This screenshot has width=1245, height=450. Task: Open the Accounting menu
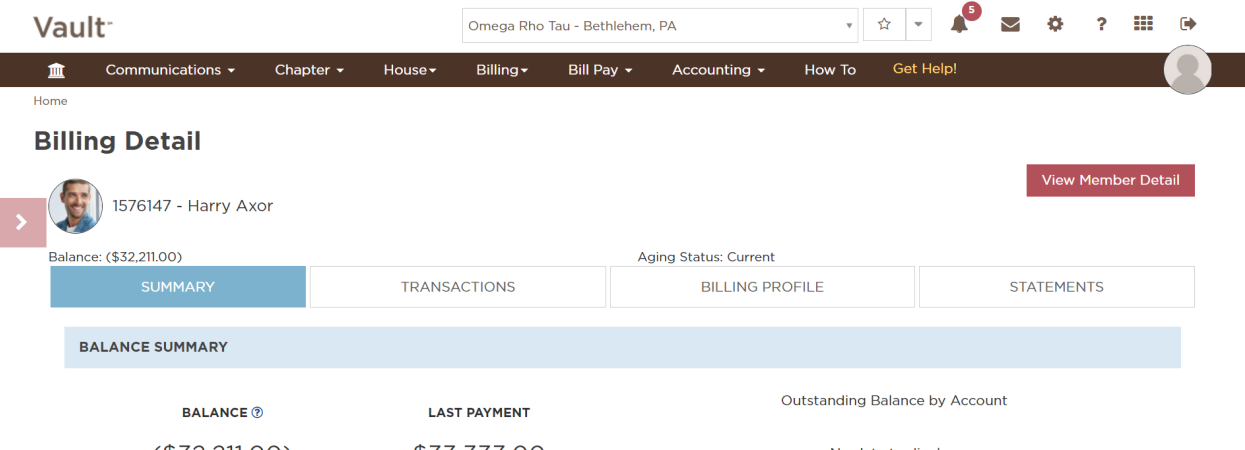point(718,70)
